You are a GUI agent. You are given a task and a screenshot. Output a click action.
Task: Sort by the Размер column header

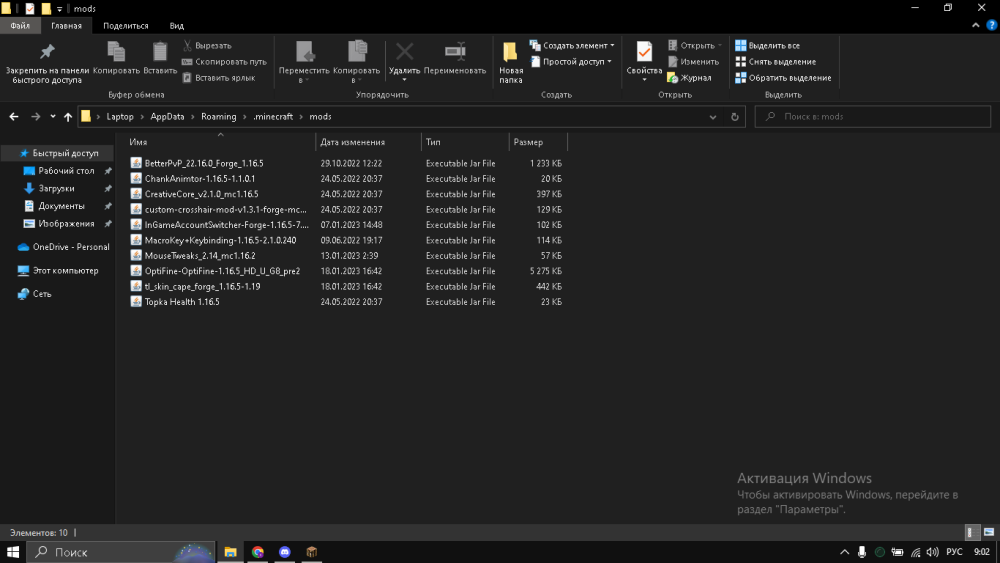(x=538, y=142)
